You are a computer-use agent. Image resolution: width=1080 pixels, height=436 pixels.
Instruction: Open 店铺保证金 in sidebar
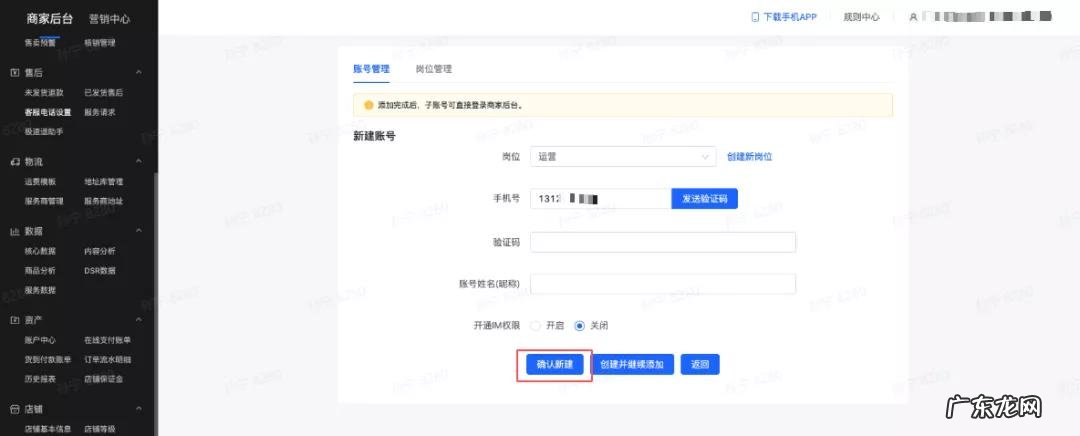click(103, 379)
